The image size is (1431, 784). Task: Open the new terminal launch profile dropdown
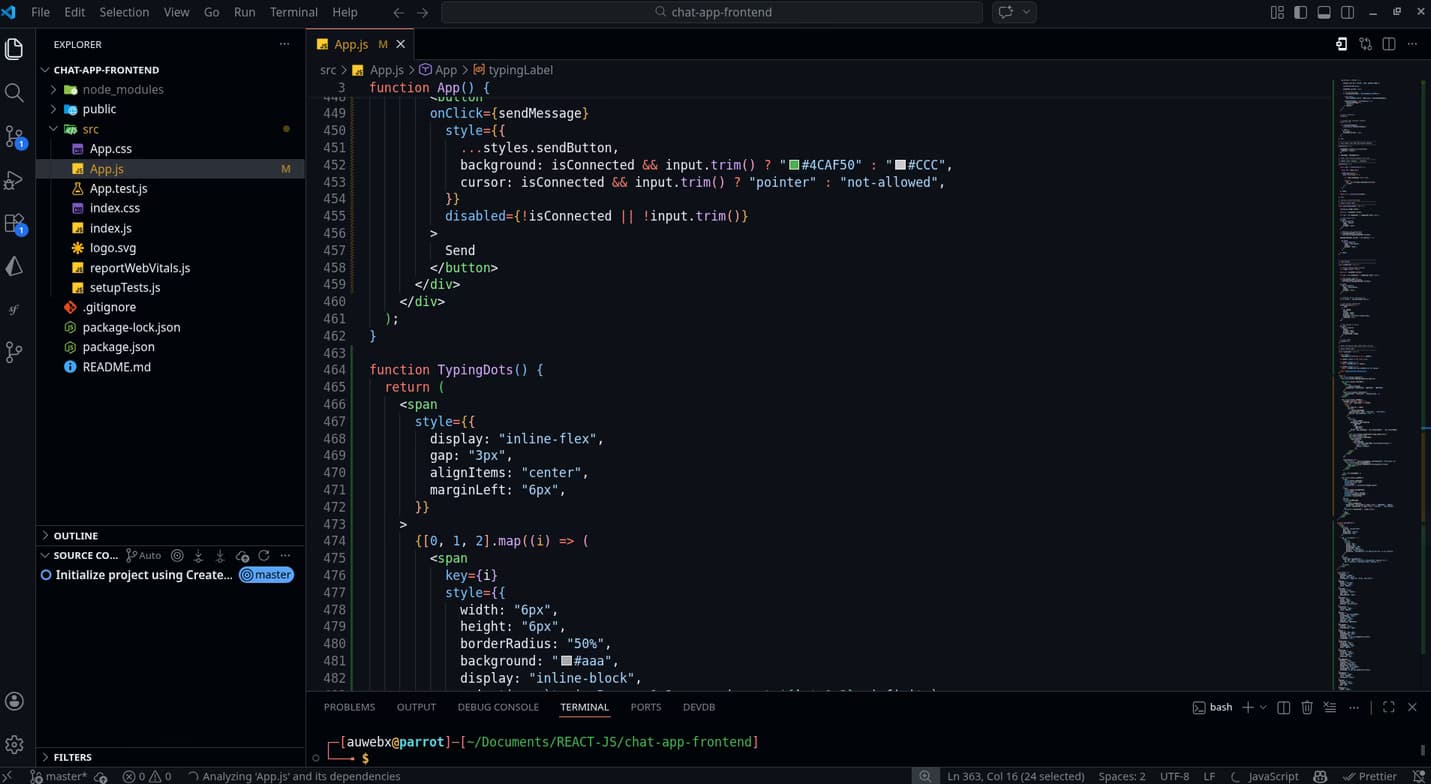click(1263, 707)
